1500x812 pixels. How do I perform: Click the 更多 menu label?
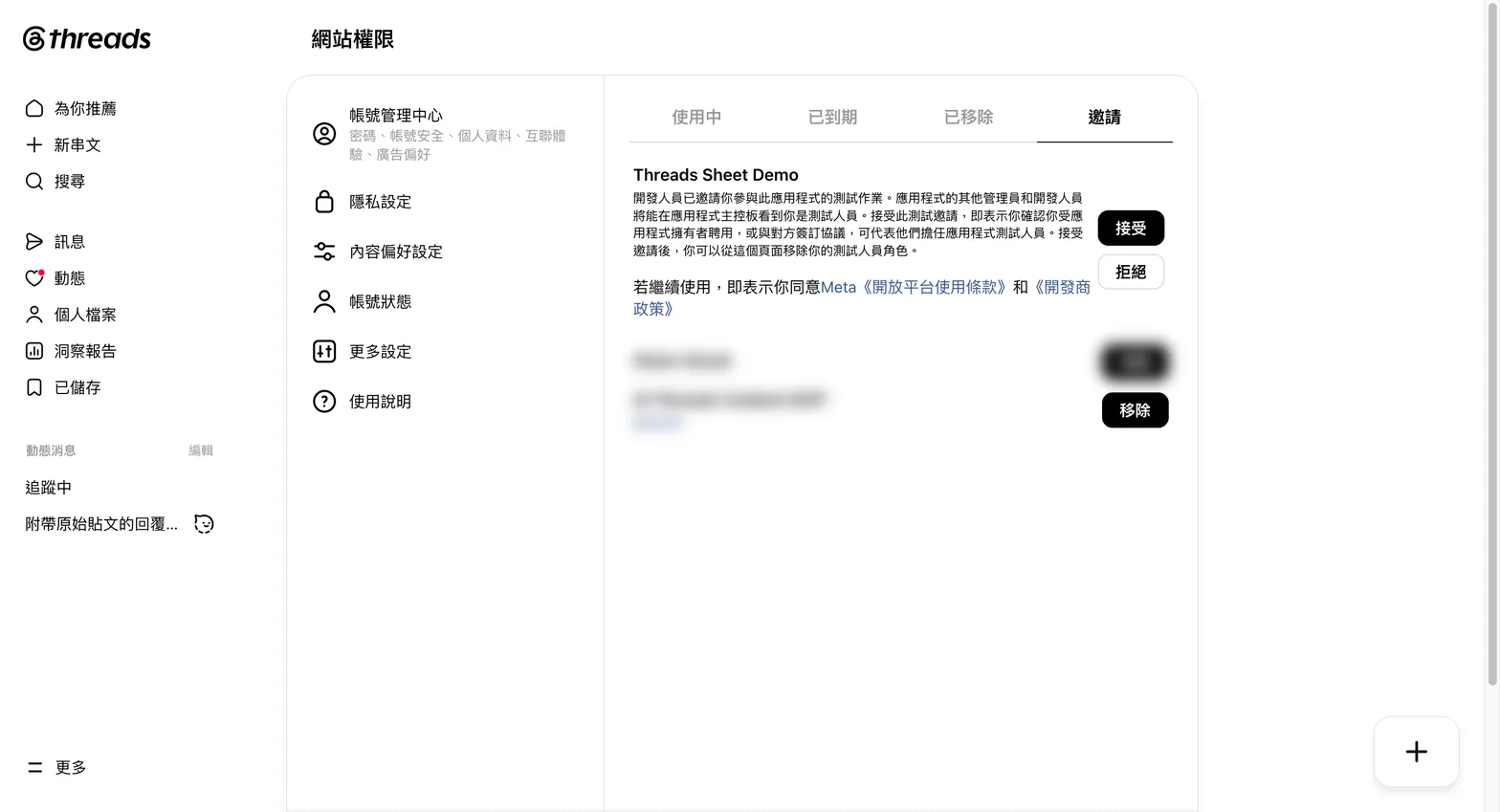71,767
